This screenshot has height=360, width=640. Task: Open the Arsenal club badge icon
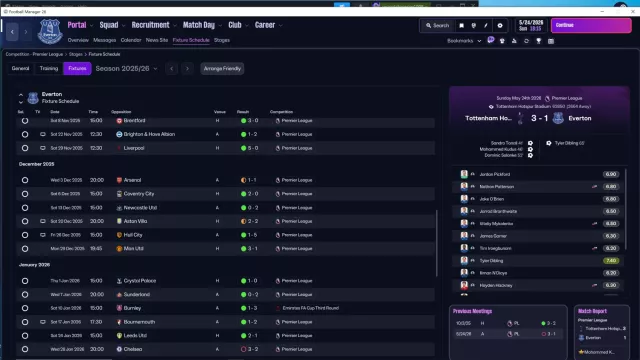pos(119,180)
